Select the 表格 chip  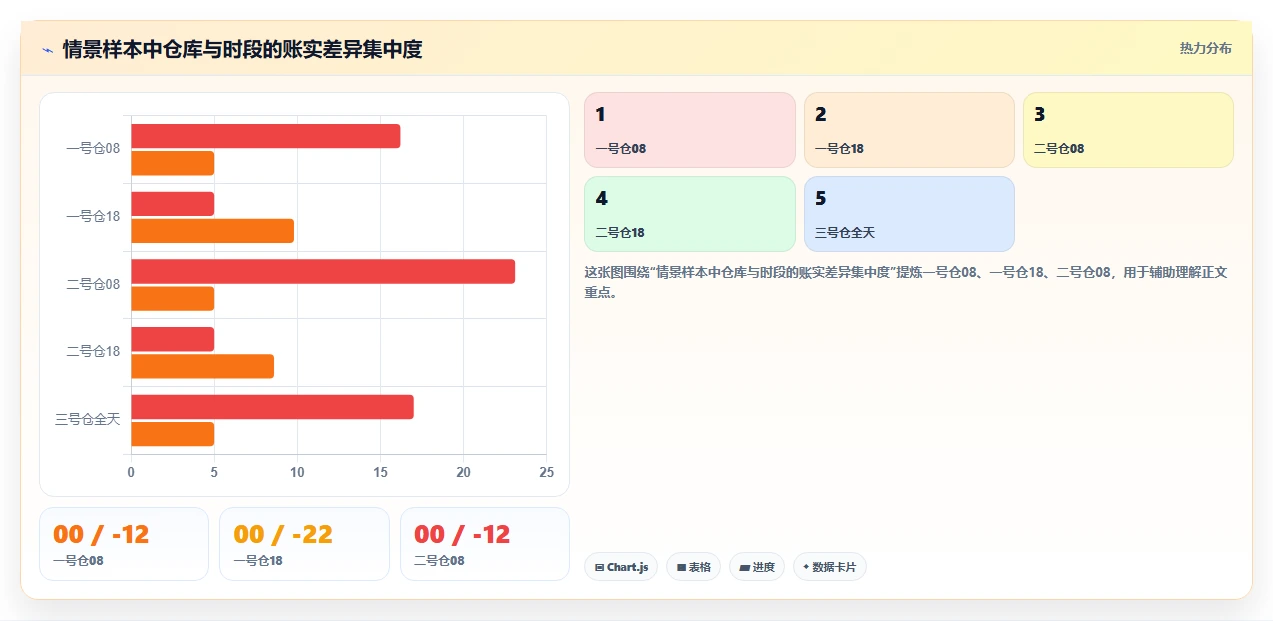click(x=693, y=567)
